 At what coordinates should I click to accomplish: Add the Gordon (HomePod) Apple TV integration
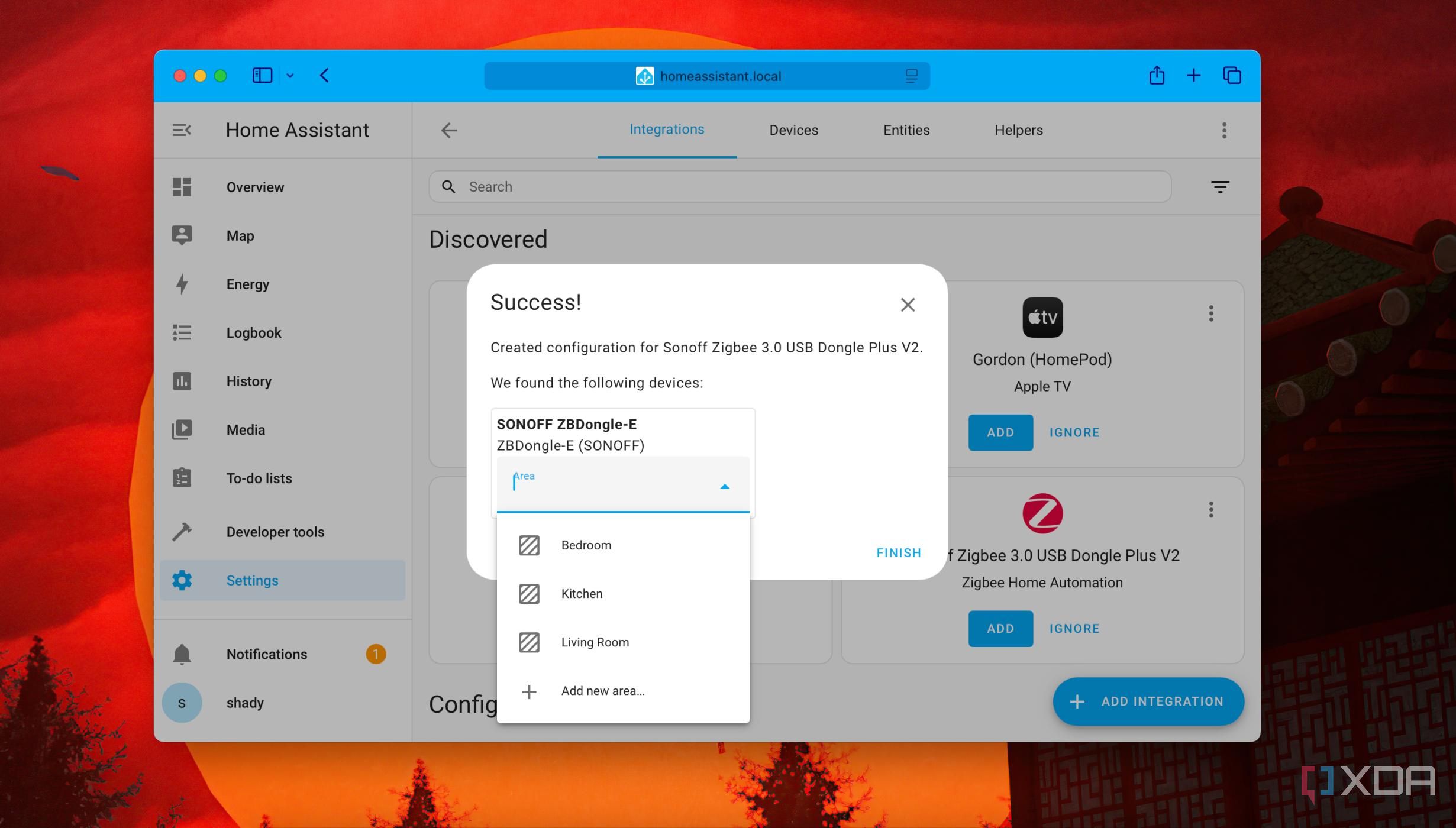click(1000, 432)
